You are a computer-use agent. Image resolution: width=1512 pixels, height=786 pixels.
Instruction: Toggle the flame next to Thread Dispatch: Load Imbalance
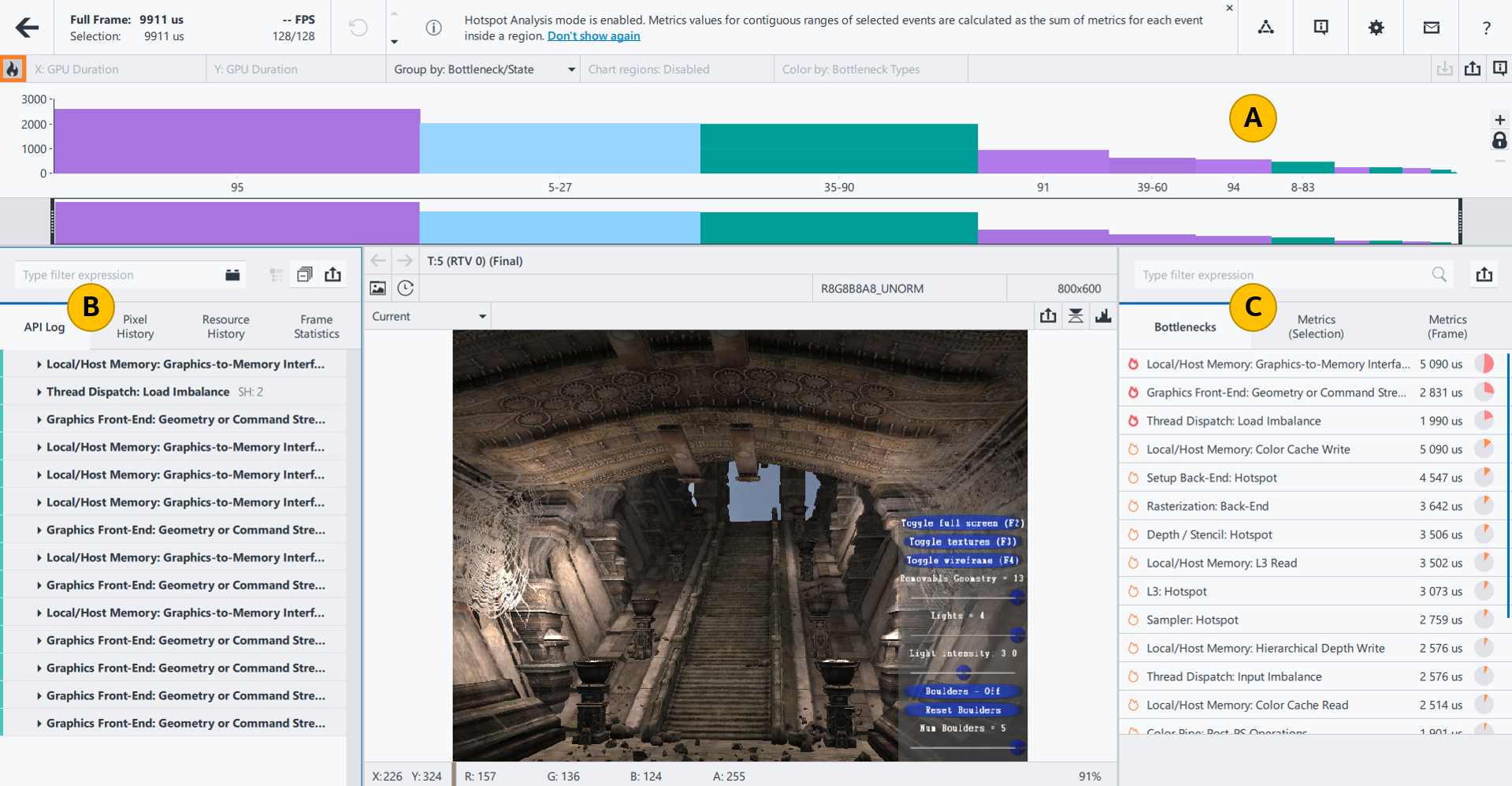(1133, 421)
